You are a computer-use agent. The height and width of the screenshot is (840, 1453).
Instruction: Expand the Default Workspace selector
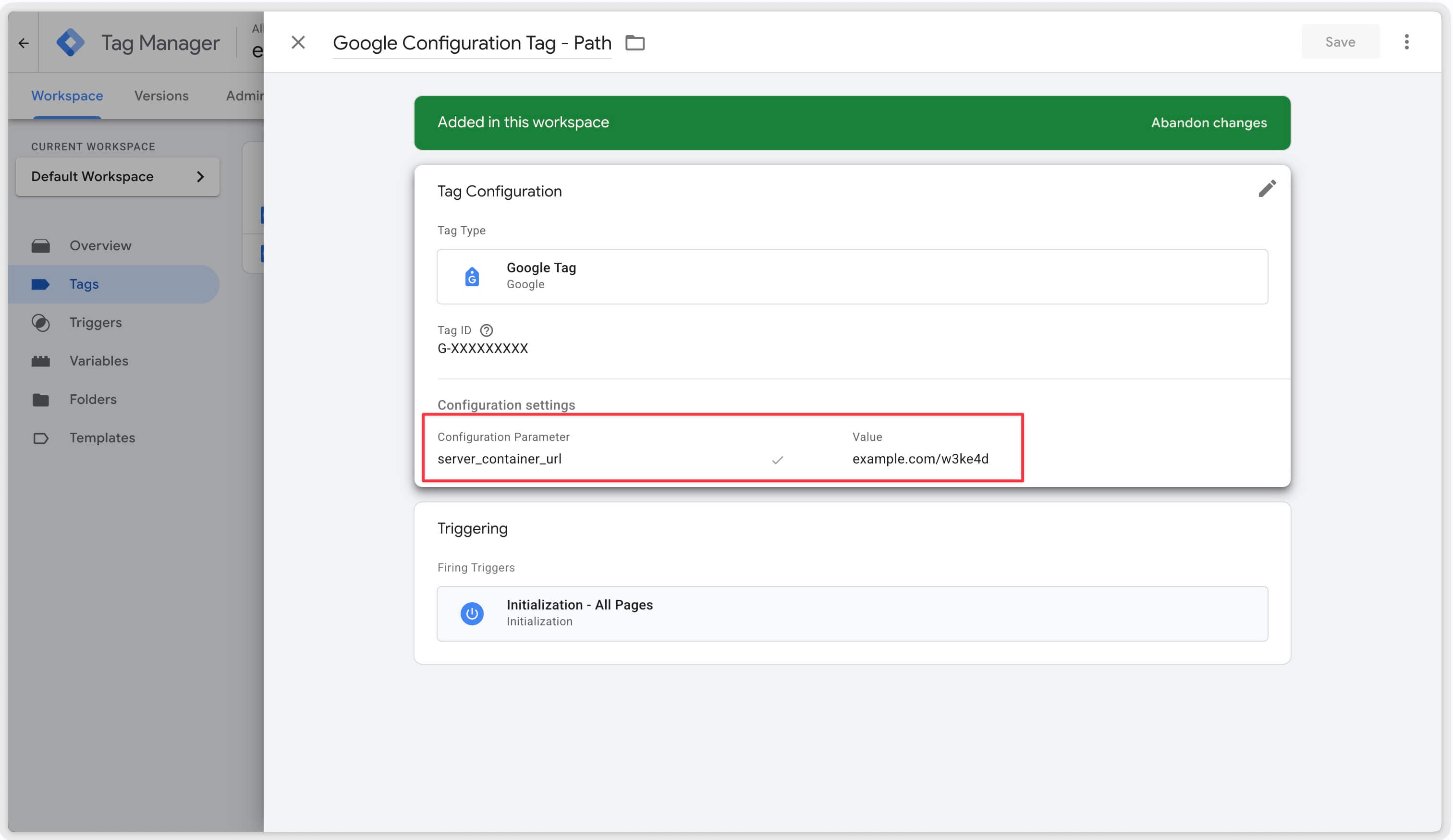[118, 176]
